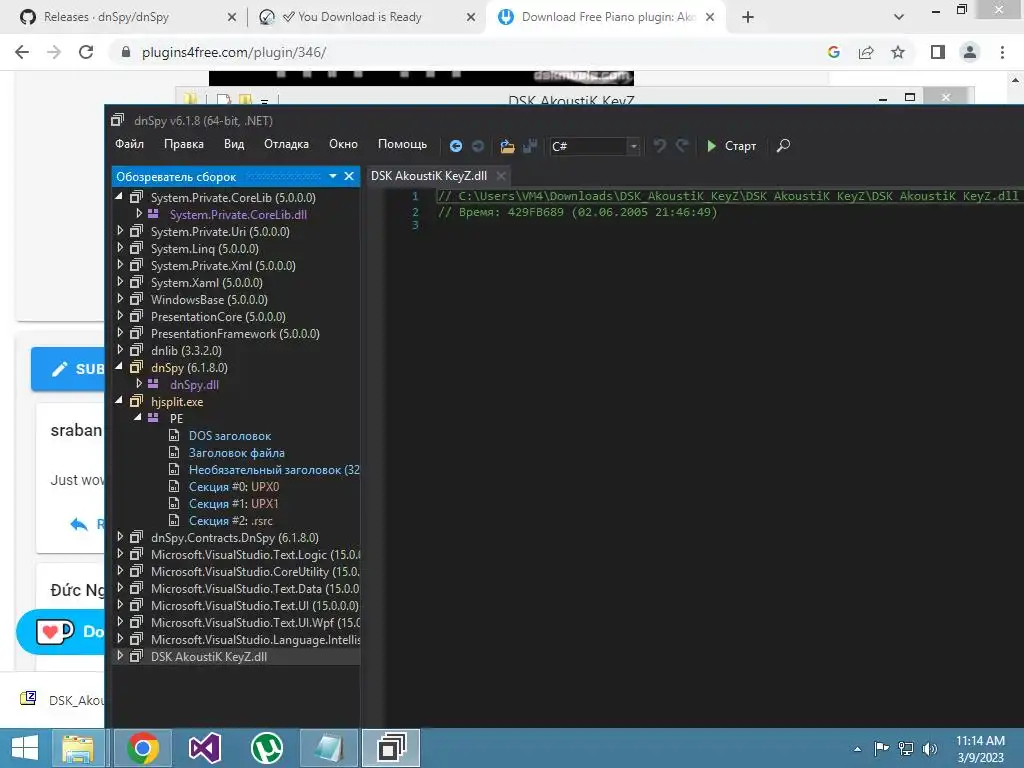Screen dimensions: 1024x768
Task: Open Заголовок файла under PE
Action: click(x=236, y=453)
